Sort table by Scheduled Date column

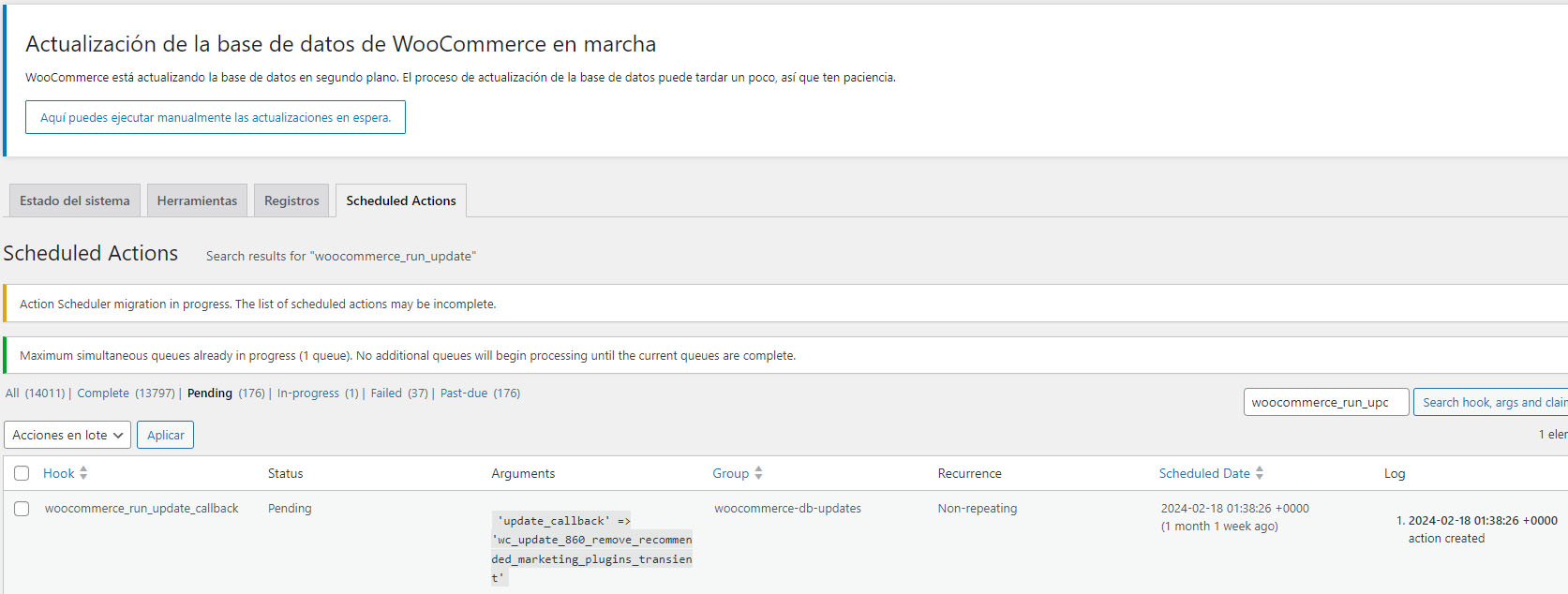coord(1204,473)
